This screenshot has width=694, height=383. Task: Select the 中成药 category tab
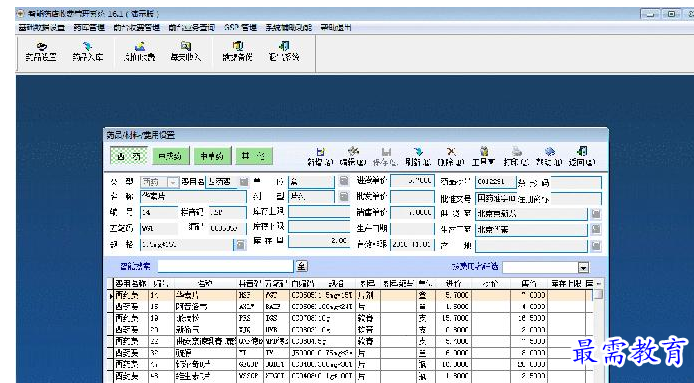coord(171,156)
